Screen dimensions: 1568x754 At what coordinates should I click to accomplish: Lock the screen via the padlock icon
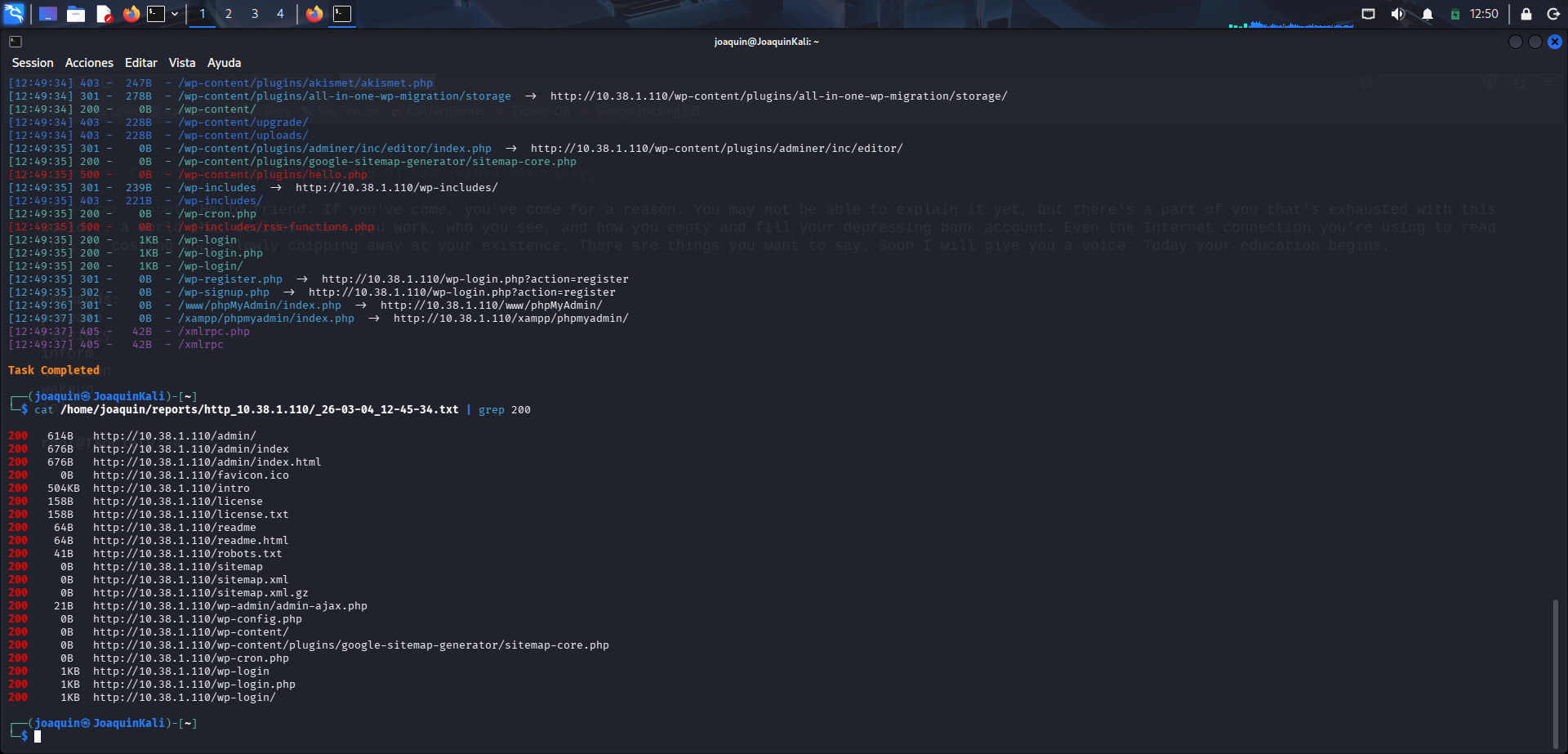(x=1524, y=13)
